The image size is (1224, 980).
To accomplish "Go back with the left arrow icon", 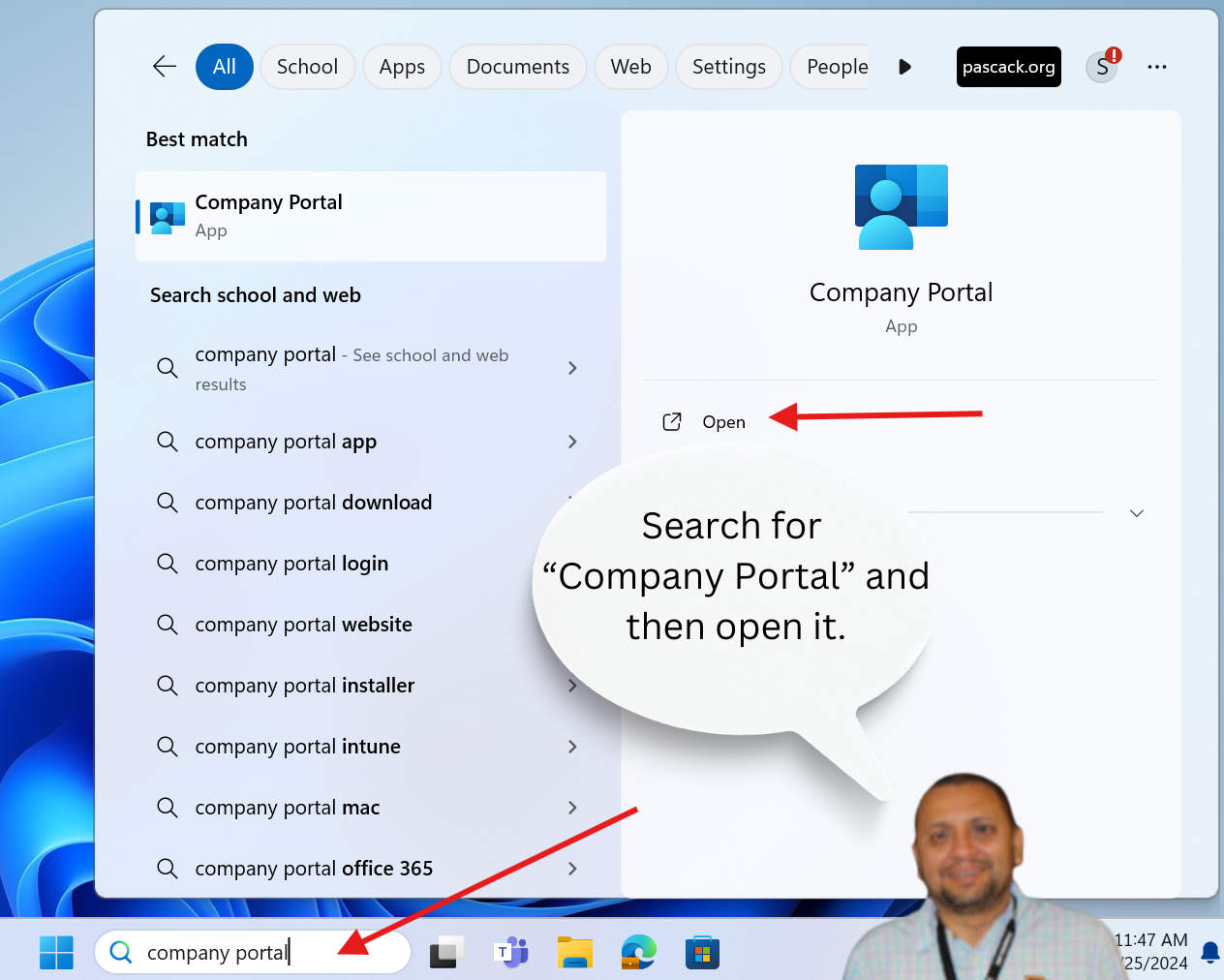I will click(165, 67).
